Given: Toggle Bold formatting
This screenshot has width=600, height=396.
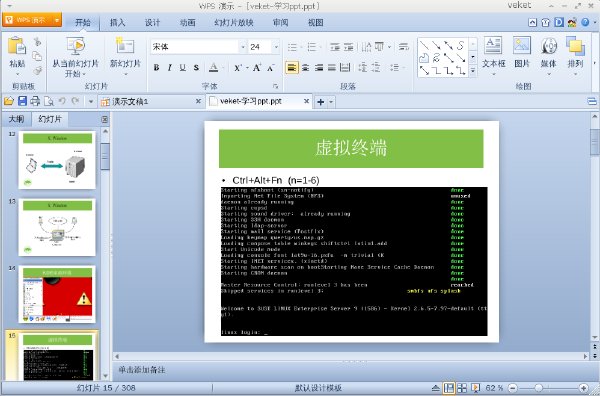Looking at the screenshot, I should click(156, 68).
